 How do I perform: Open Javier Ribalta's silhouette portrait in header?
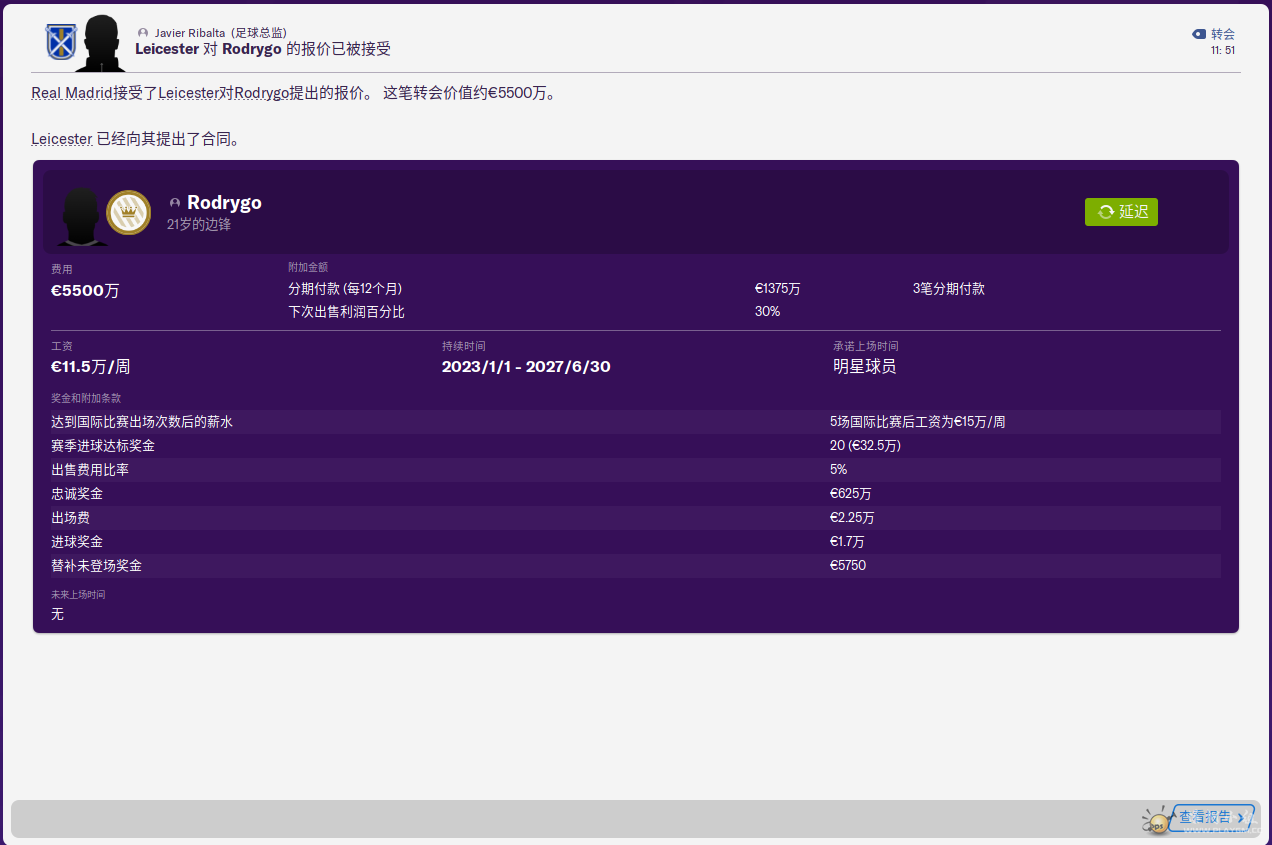(100, 43)
